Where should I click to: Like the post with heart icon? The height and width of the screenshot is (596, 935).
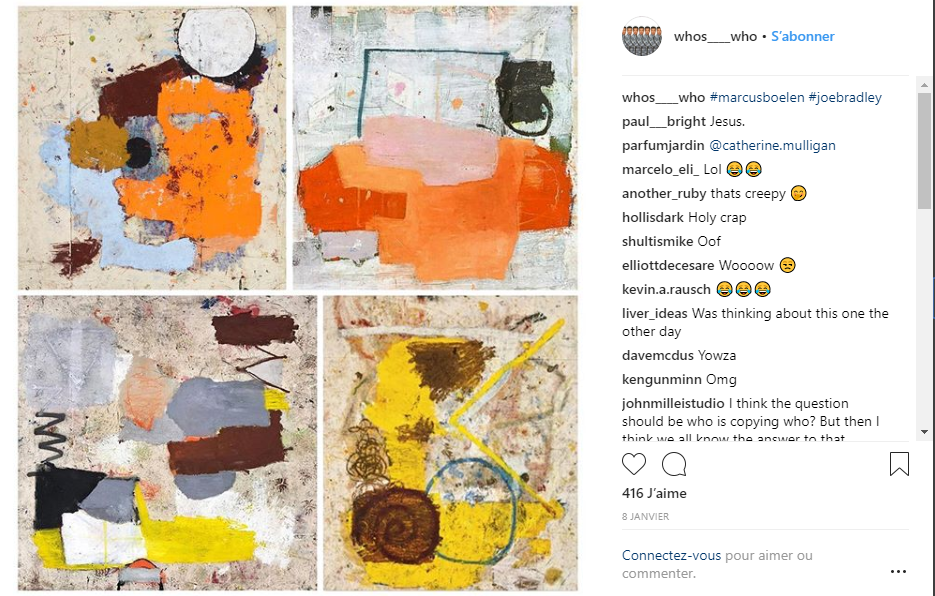click(x=633, y=464)
